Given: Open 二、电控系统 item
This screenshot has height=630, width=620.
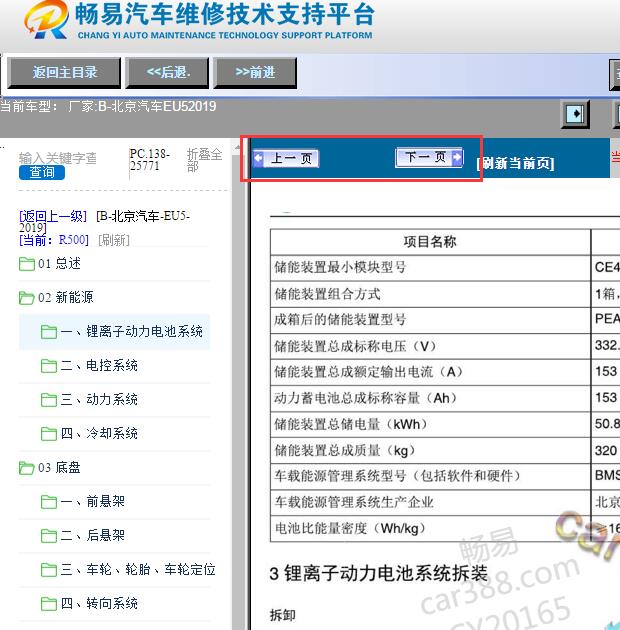Looking at the screenshot, I should [99, 366].
